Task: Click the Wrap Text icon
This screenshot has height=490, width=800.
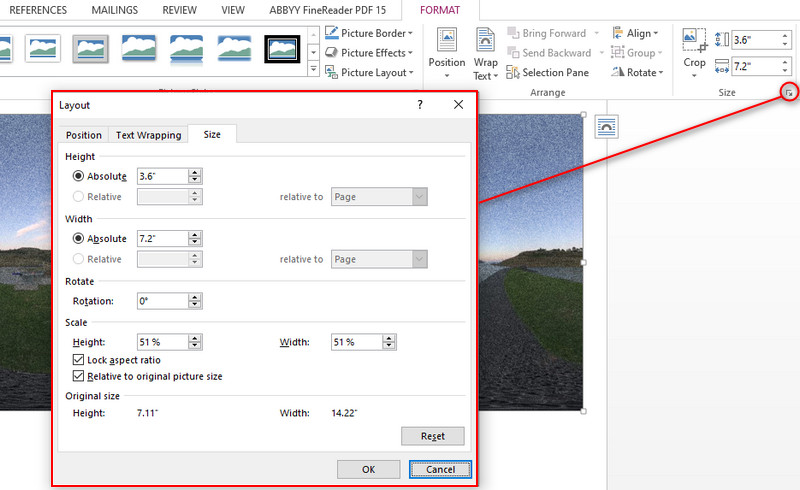Action: pos(486,41)
